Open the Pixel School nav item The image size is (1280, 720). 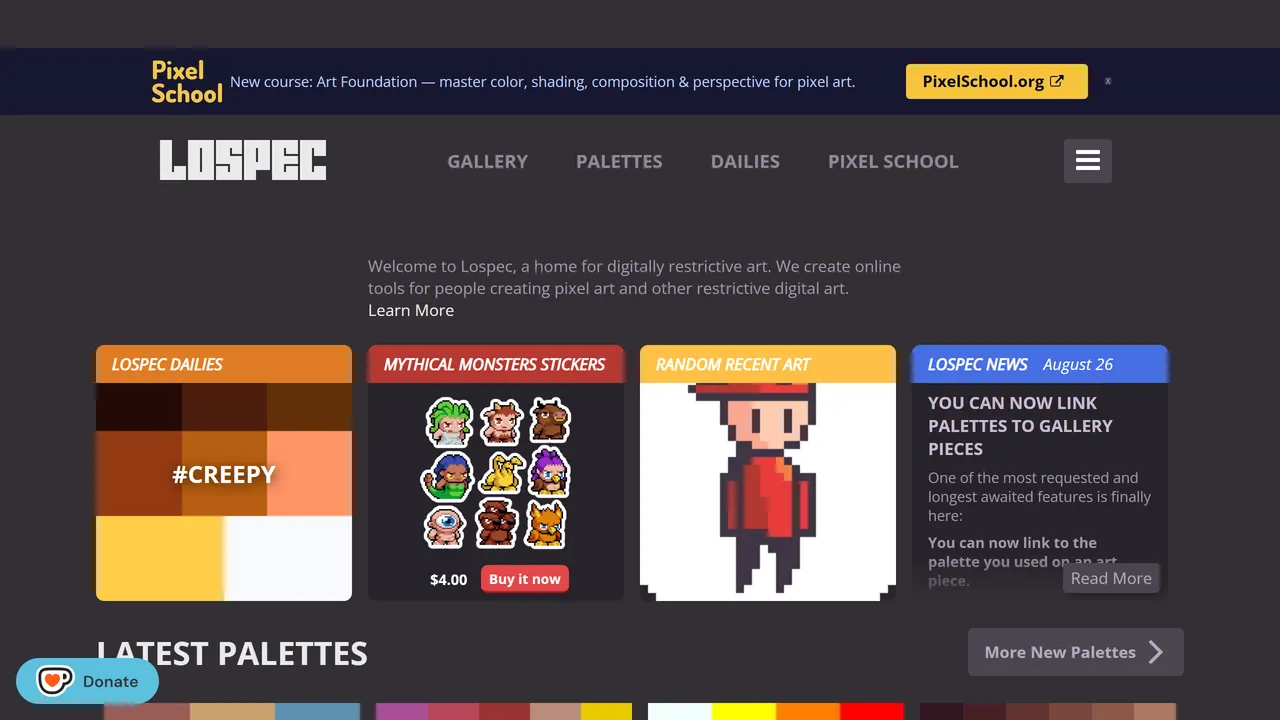click(893, 161)
